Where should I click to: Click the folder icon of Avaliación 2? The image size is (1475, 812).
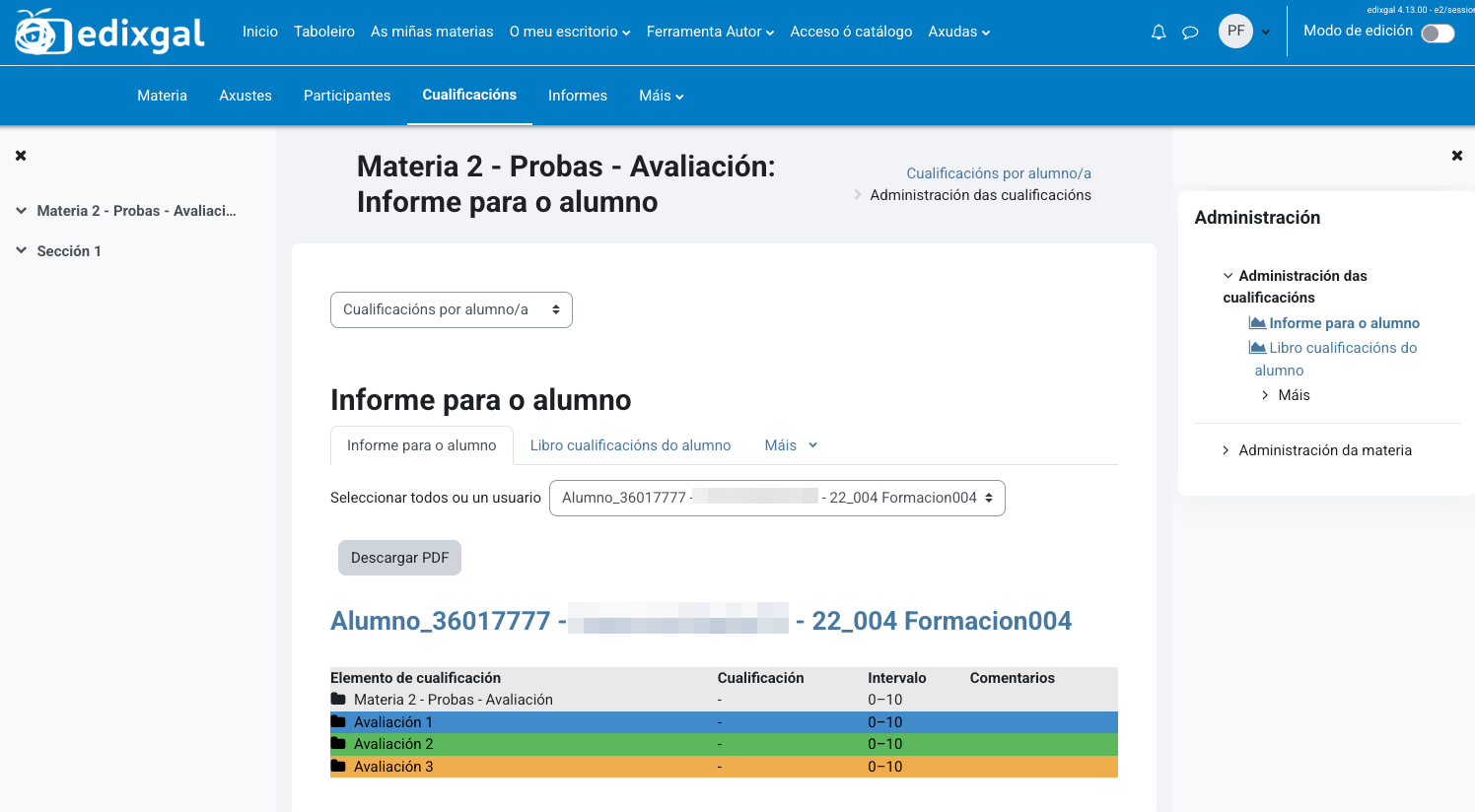coord(339,744)
